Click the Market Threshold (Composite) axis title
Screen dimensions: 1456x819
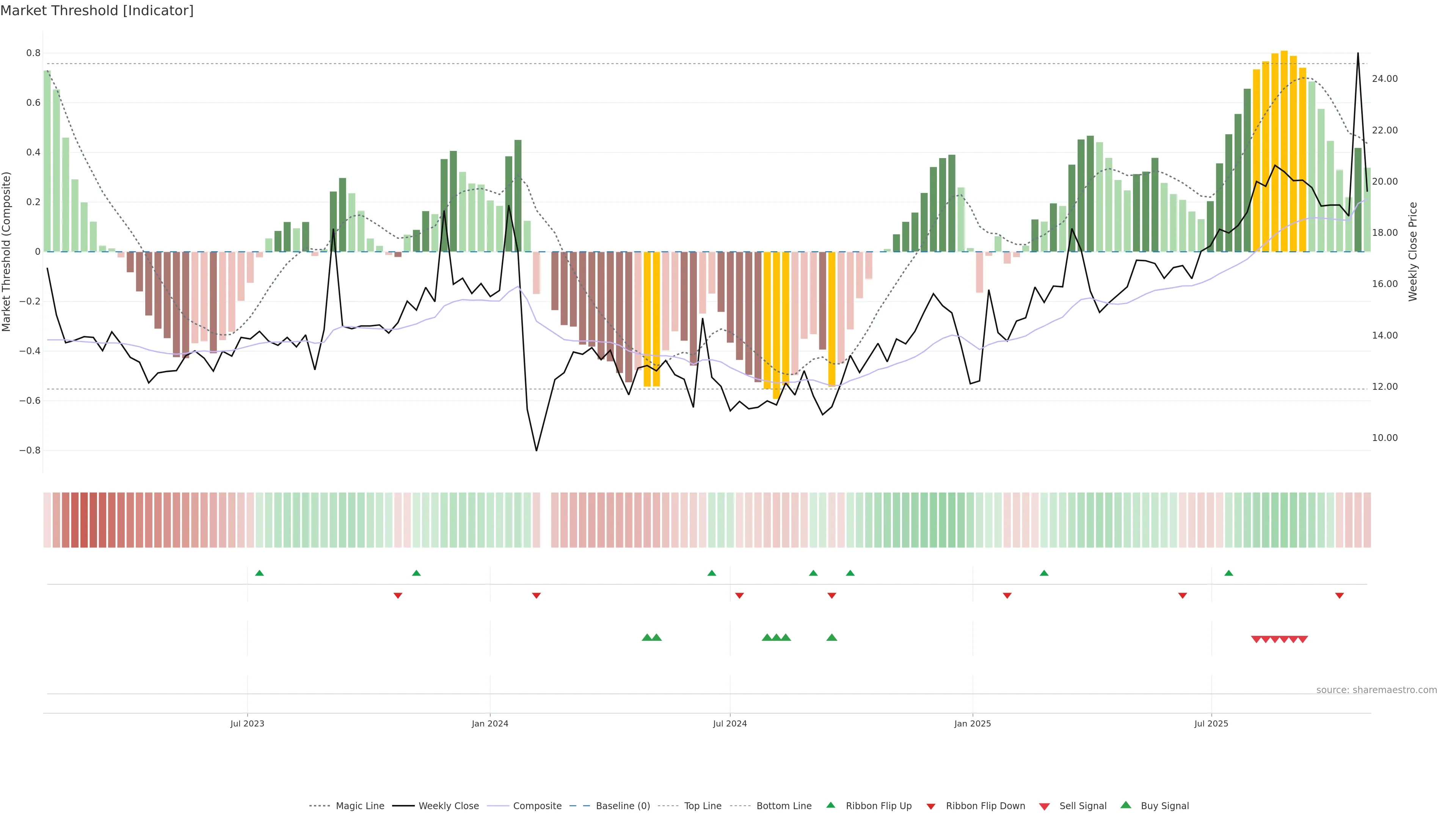7,251
